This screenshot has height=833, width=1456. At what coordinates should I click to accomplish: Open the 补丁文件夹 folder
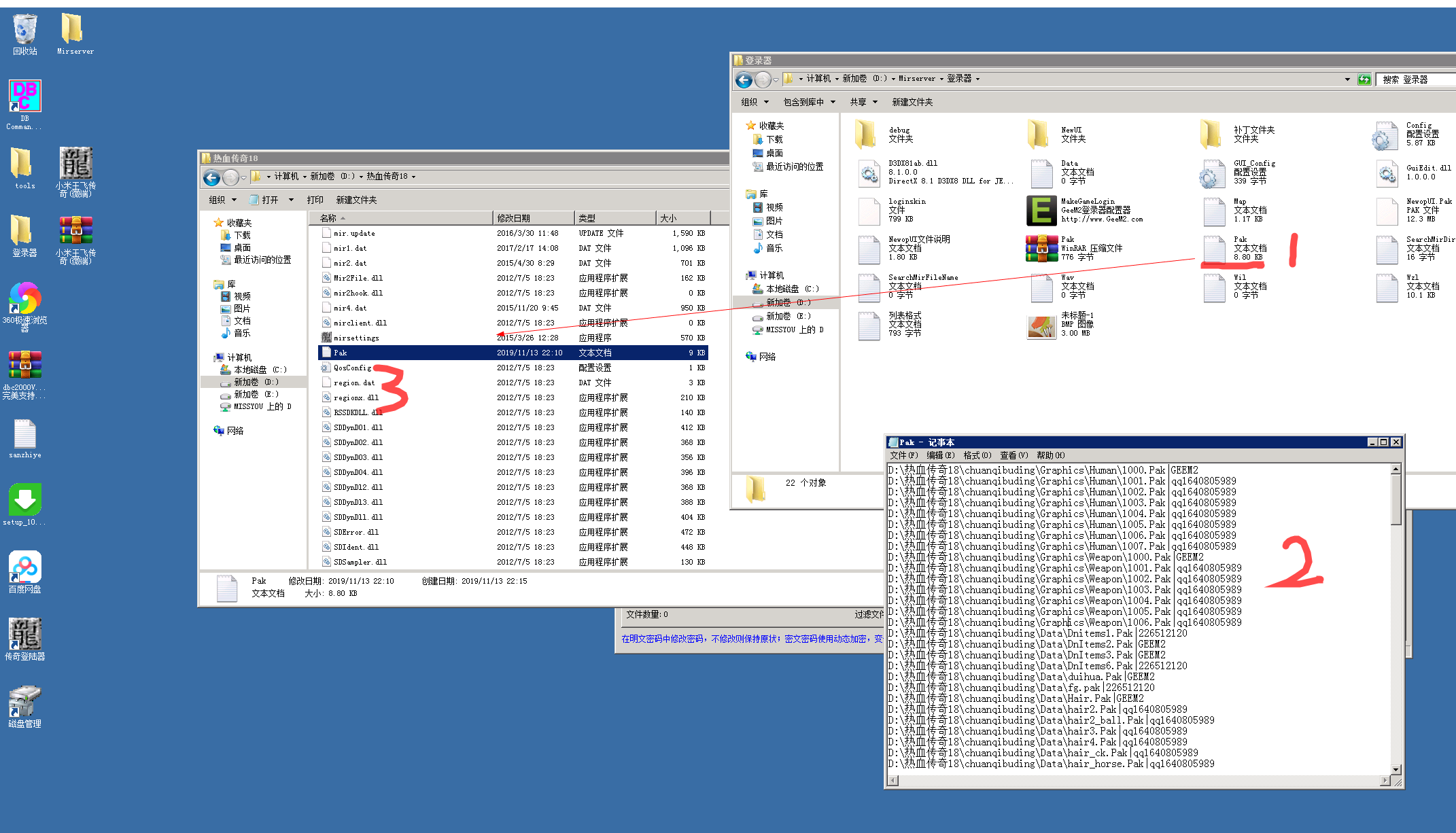[1237, 134]
